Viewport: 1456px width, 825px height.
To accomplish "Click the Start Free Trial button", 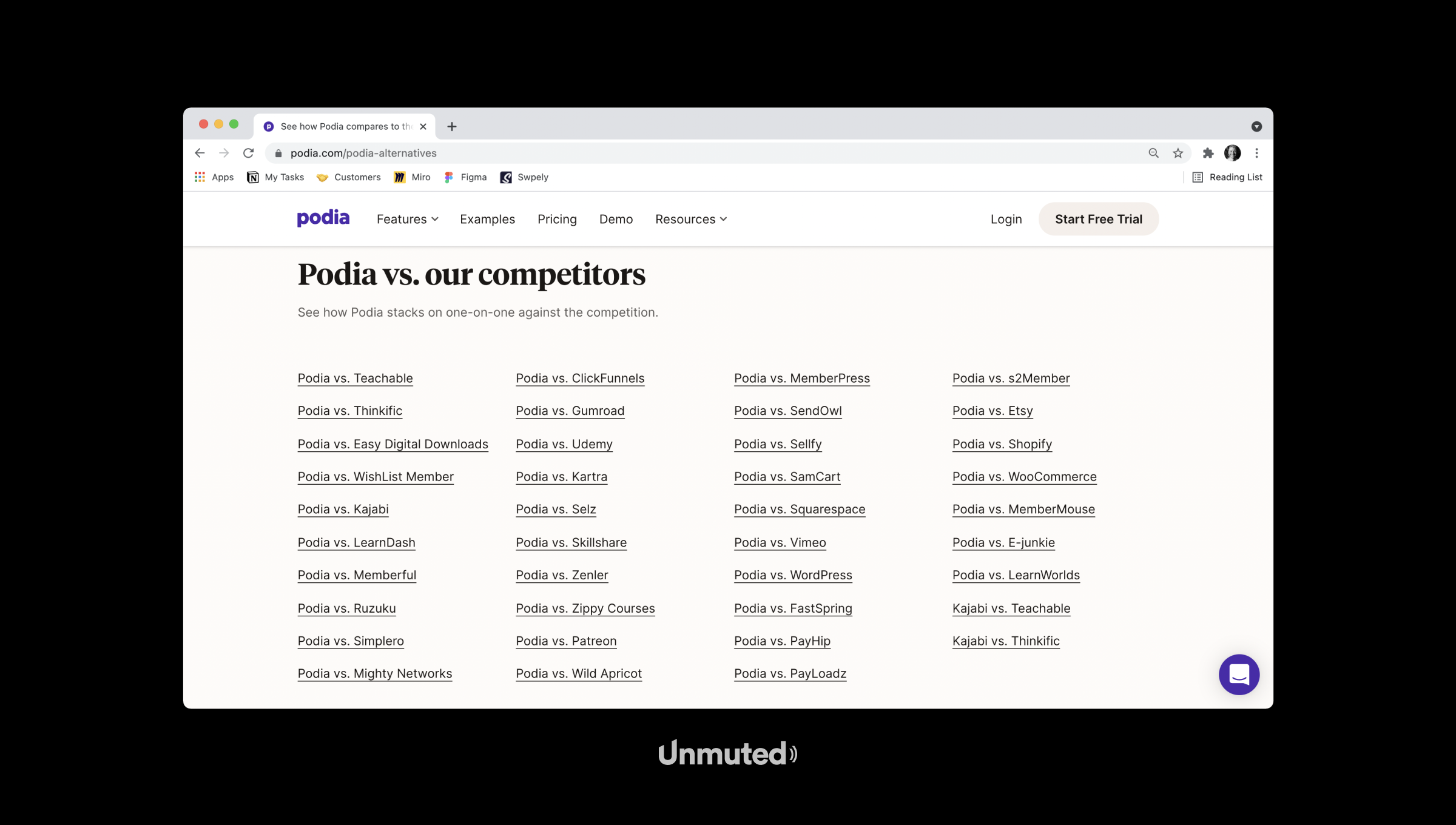I will [1098, 219].
